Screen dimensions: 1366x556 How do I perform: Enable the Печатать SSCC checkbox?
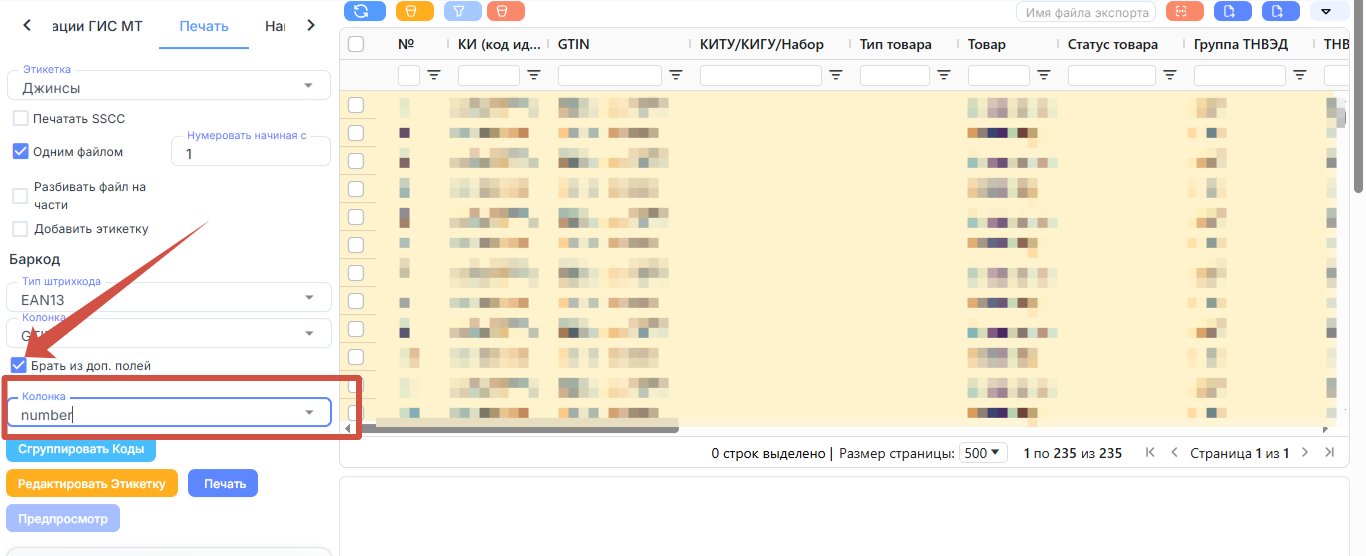(x=20, y=118)
